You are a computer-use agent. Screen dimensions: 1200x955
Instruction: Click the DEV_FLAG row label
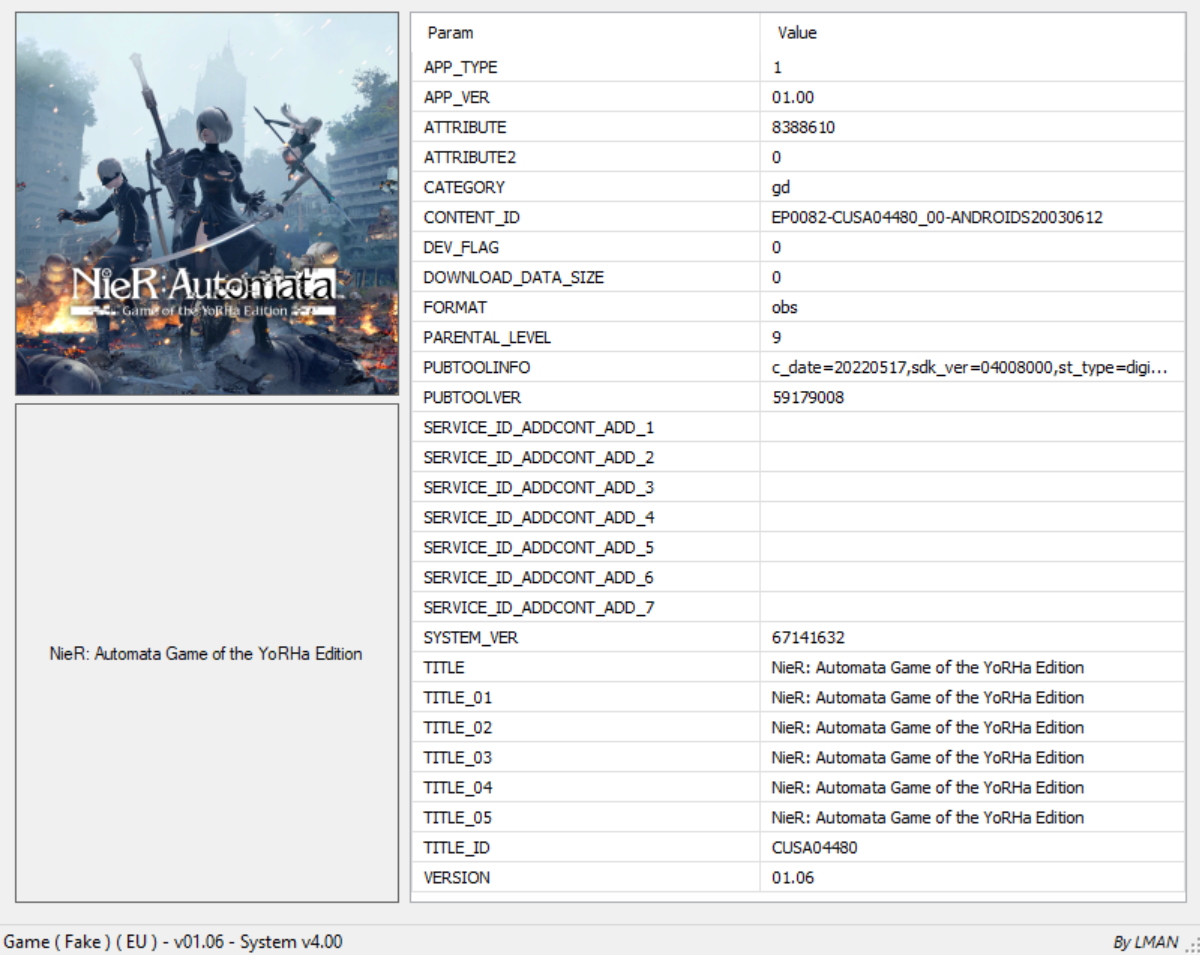pyautogui.click(x=461, y=247)
